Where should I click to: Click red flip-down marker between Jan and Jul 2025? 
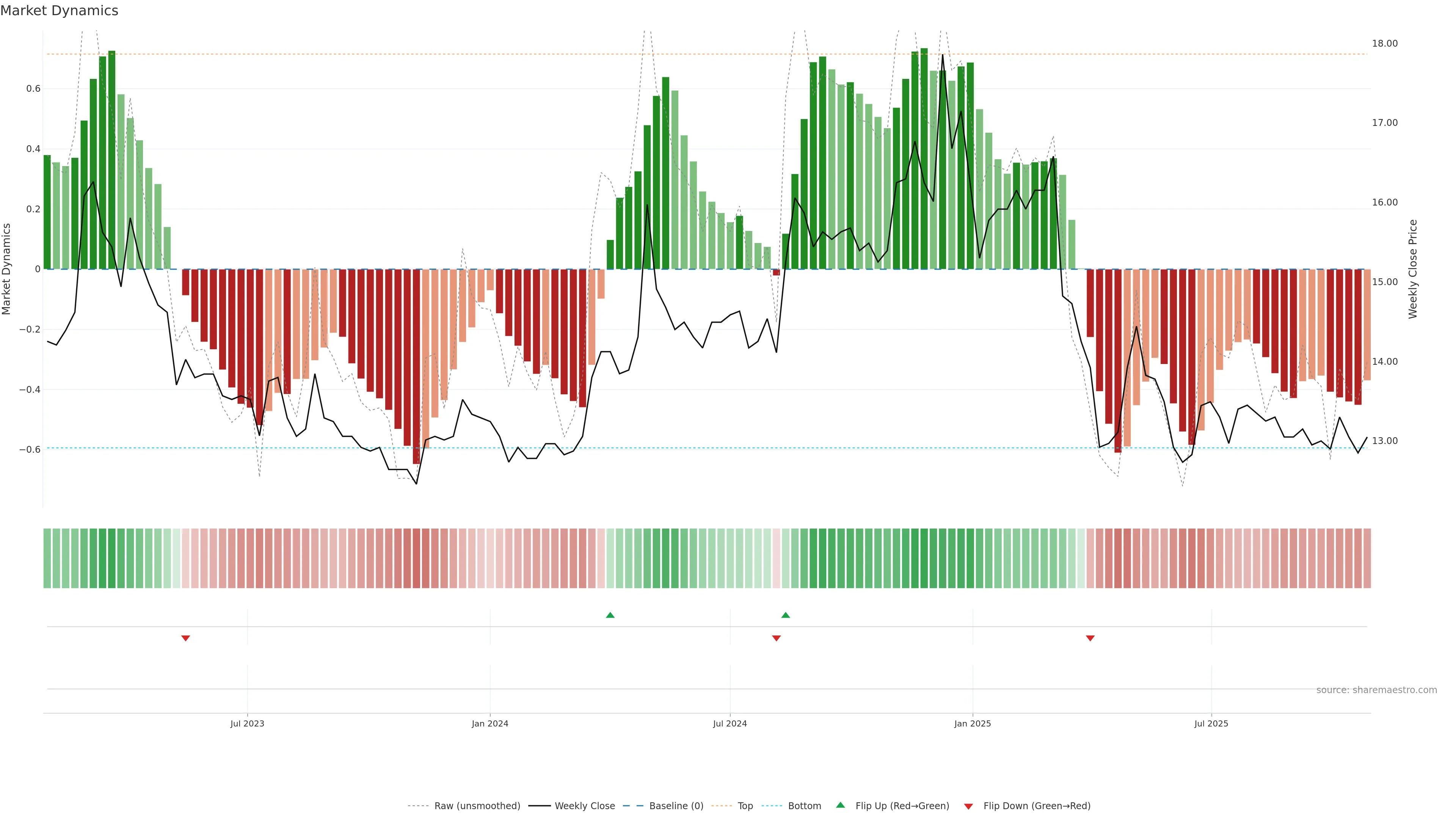tap(1090, 638)
